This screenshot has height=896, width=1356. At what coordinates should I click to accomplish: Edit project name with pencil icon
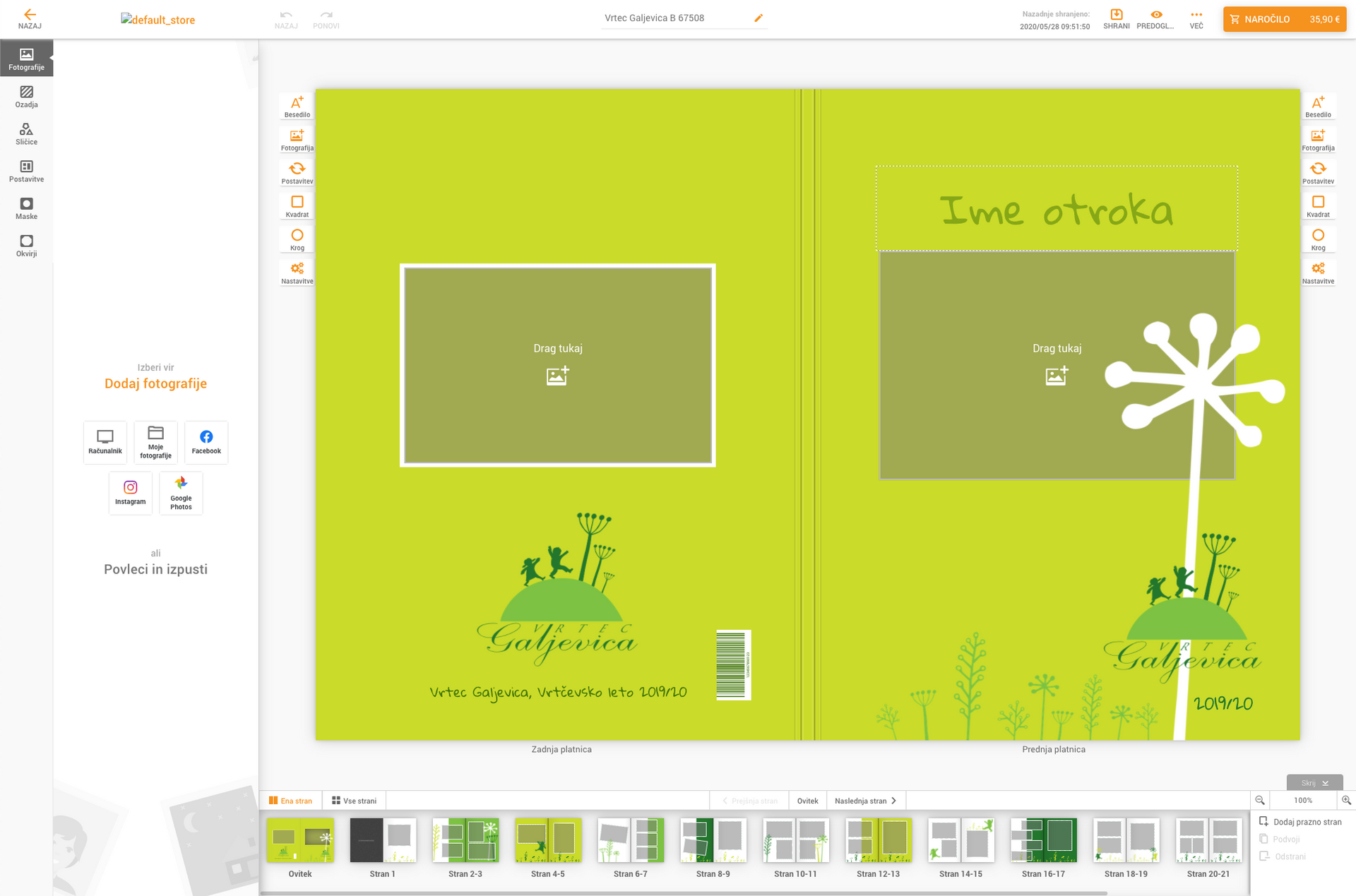(x=759, y=18)
